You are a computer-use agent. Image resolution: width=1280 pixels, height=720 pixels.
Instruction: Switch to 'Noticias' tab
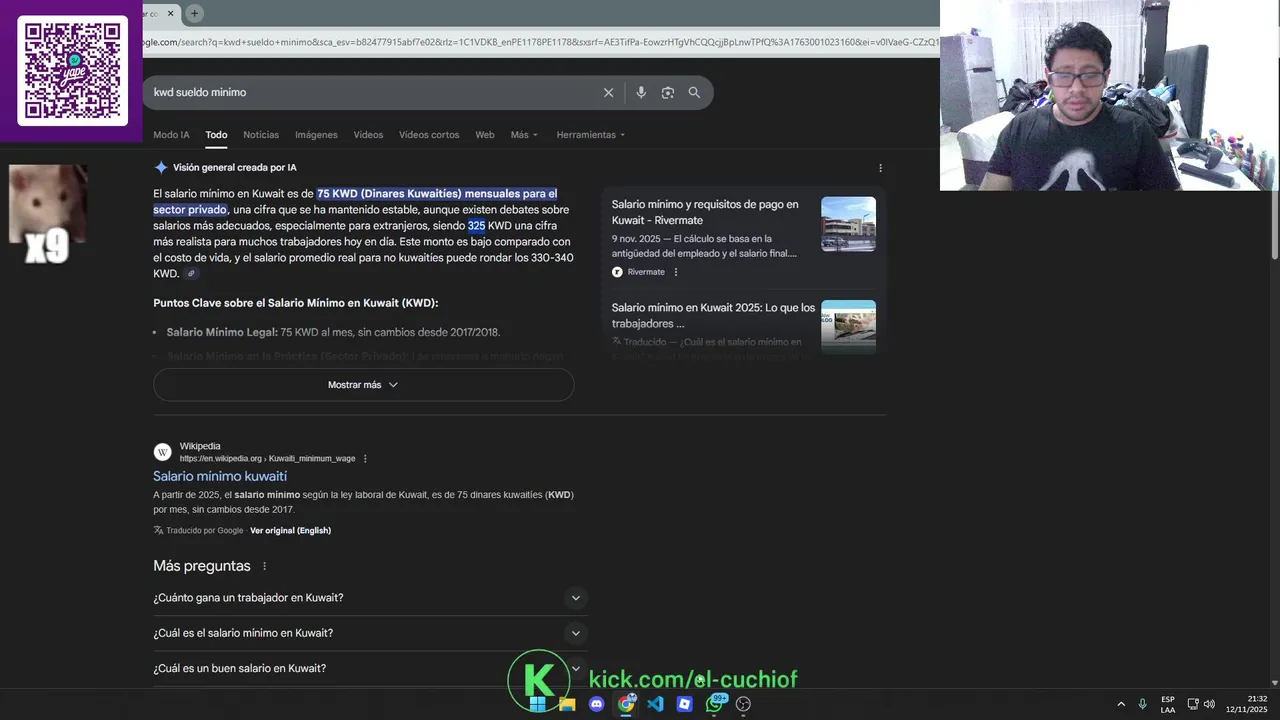pyautogui.click(x=261, y=135)
